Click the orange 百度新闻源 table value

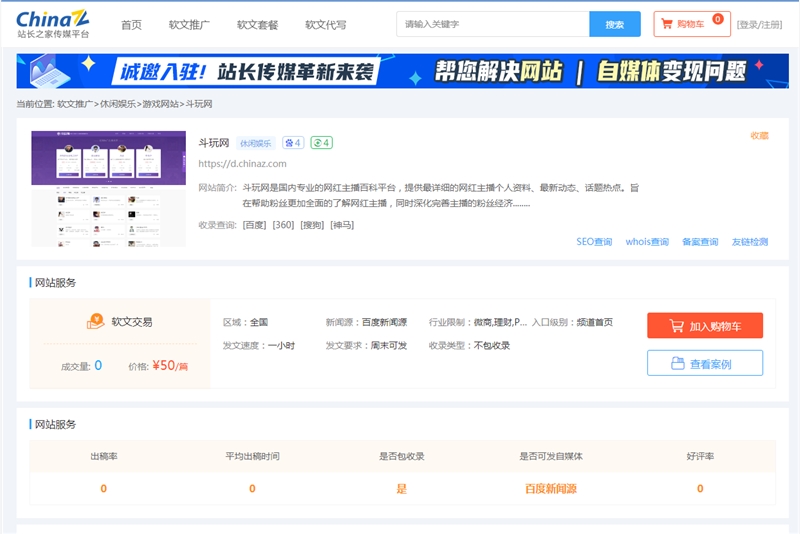click(x=551, y=489)
